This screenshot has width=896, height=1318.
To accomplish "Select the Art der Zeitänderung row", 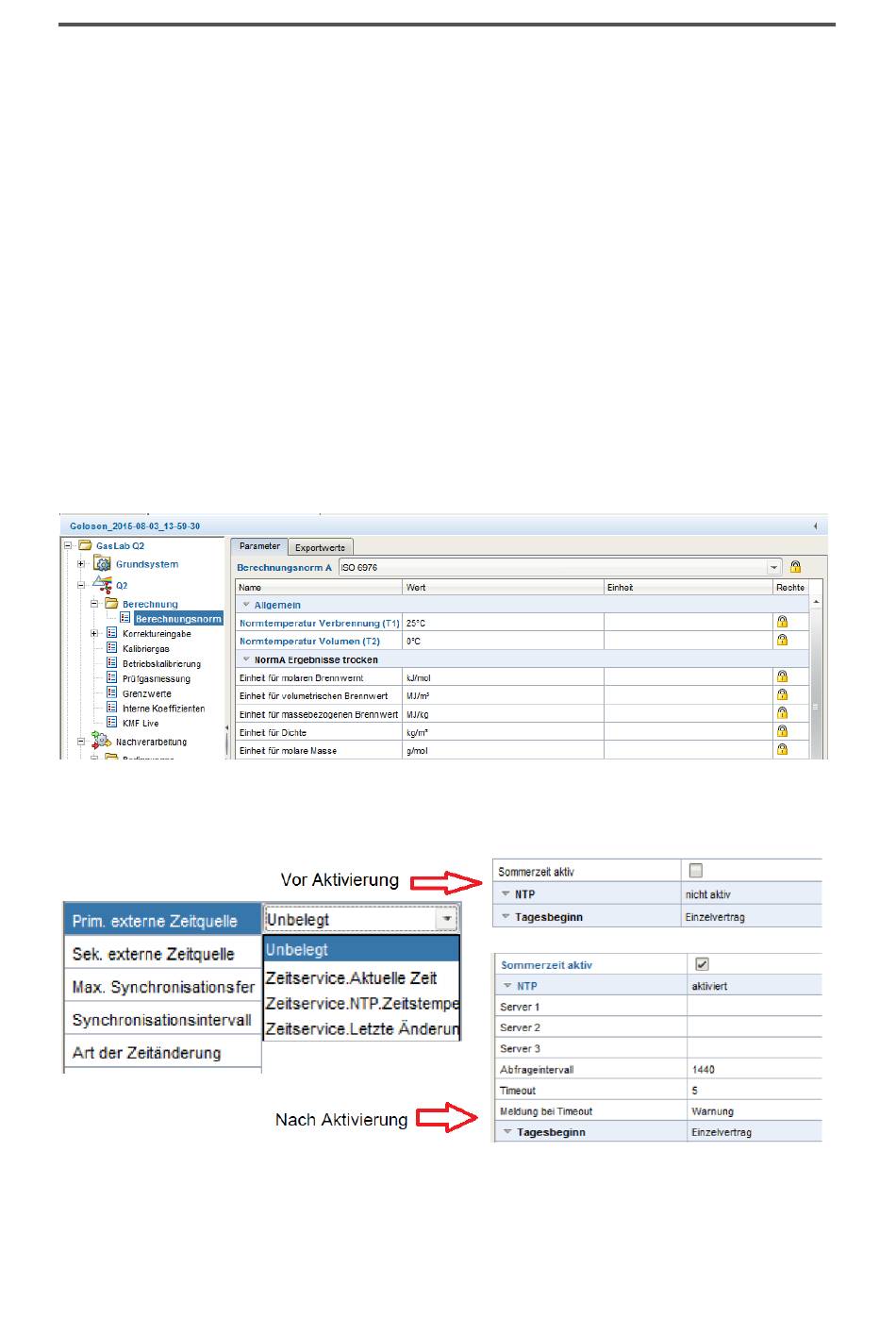I will pyautogui.click(x=162, y=1053).
